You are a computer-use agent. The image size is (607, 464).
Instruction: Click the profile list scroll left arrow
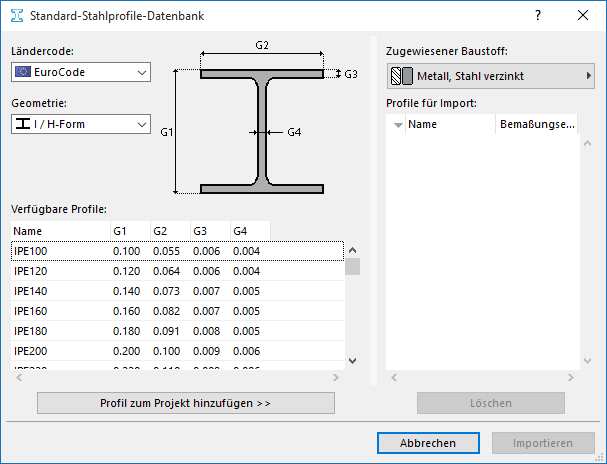click(x=19, y=377)
